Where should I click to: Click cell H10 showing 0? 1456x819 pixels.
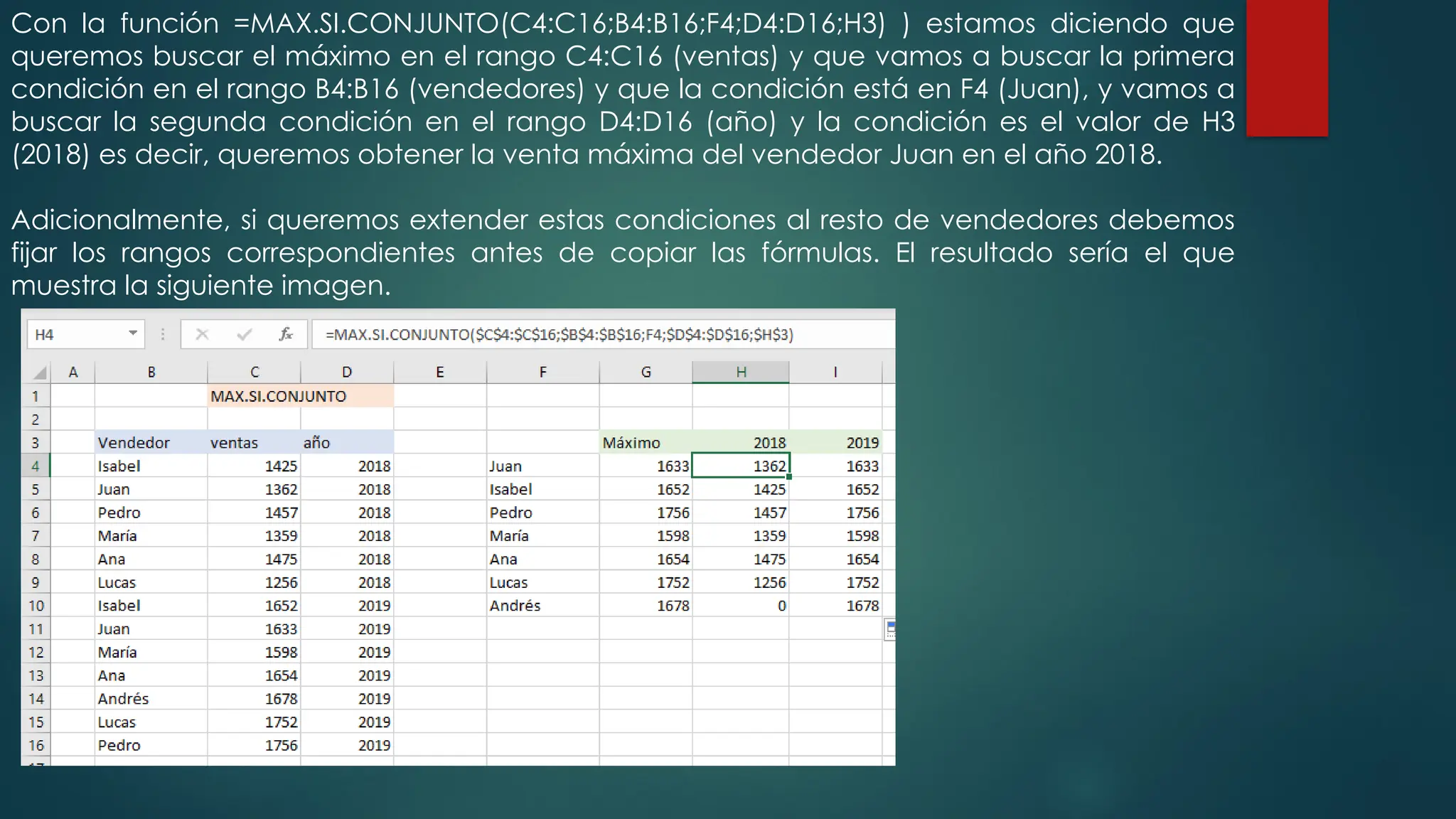(741, 606)
